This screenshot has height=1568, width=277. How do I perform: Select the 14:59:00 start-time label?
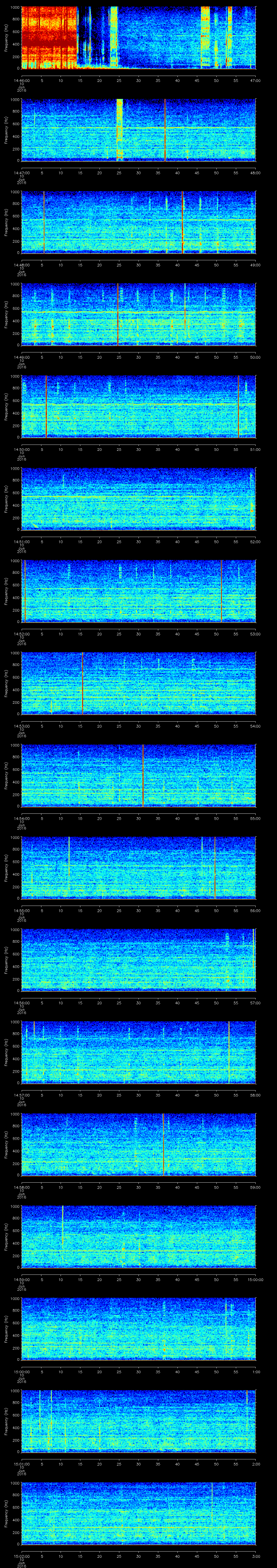(x=21, y=1279)
